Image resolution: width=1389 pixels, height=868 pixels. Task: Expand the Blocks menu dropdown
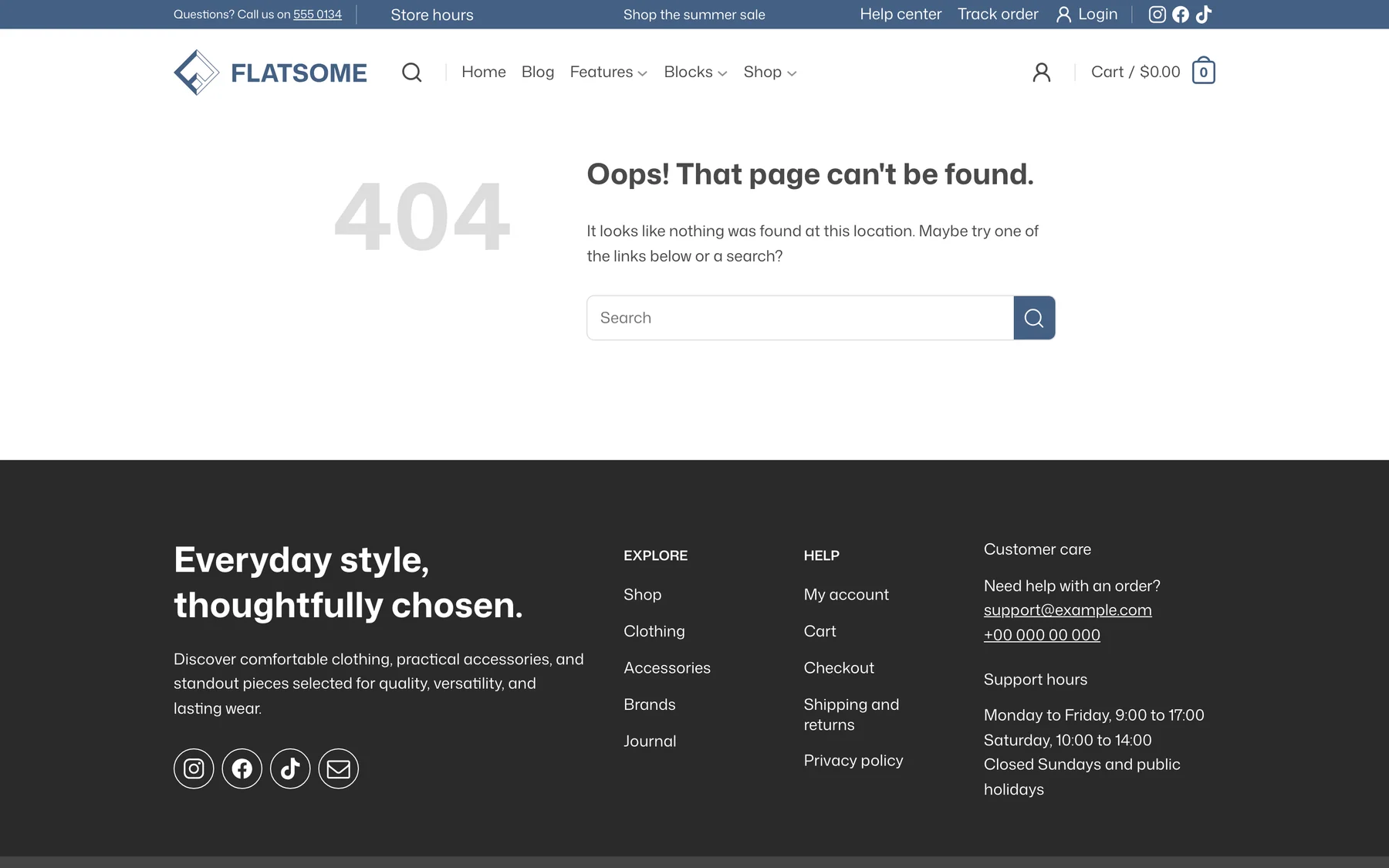click(696, 72)
